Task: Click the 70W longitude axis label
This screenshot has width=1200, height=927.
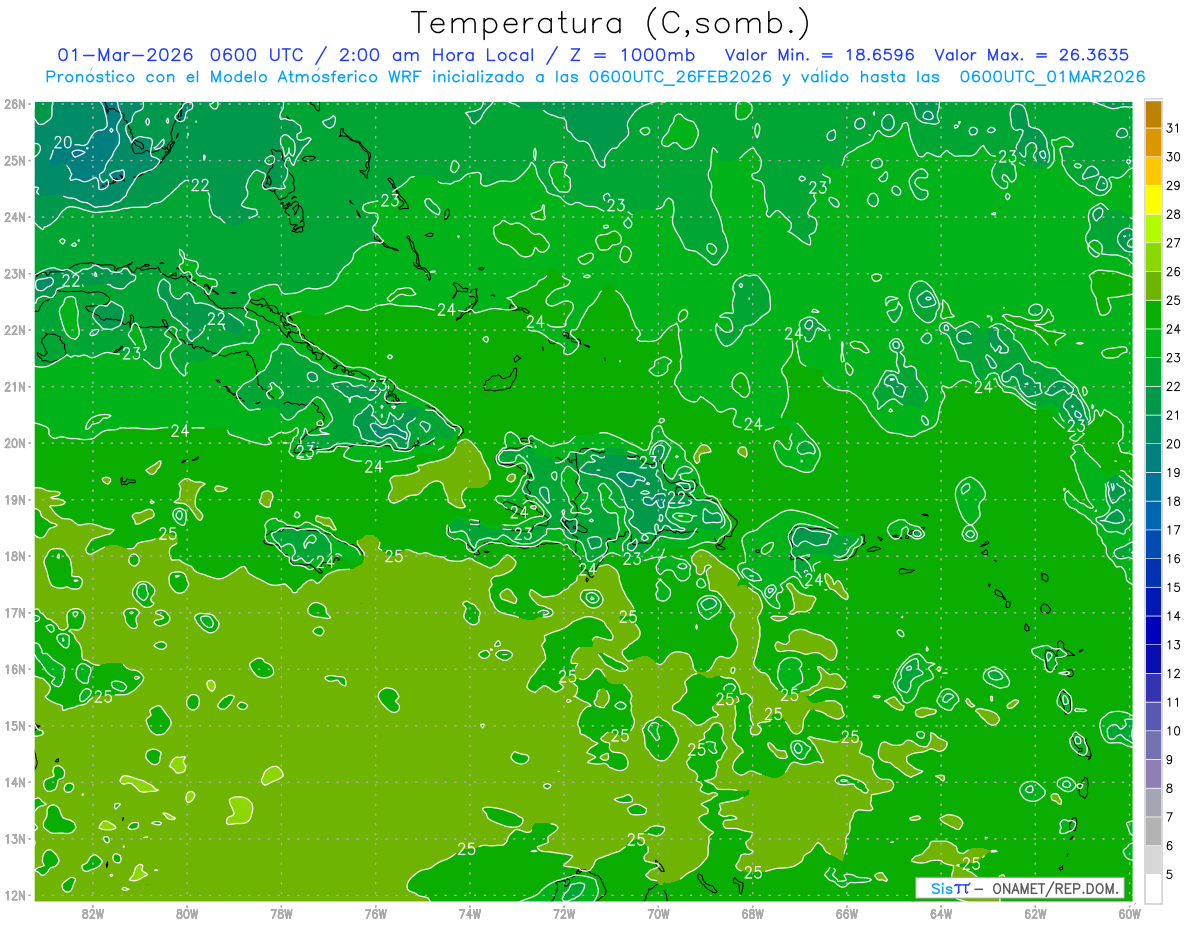Action: pos(658,913)
